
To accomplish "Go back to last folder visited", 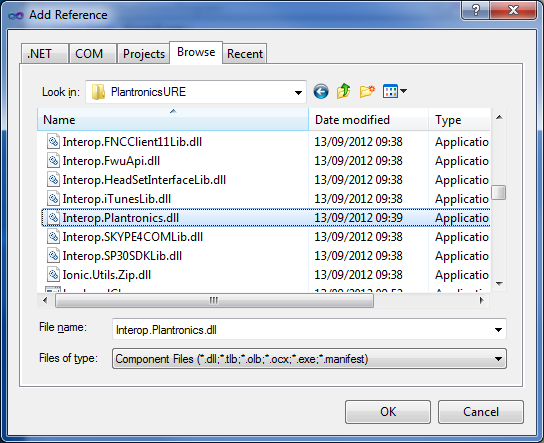I will point(321,92).
